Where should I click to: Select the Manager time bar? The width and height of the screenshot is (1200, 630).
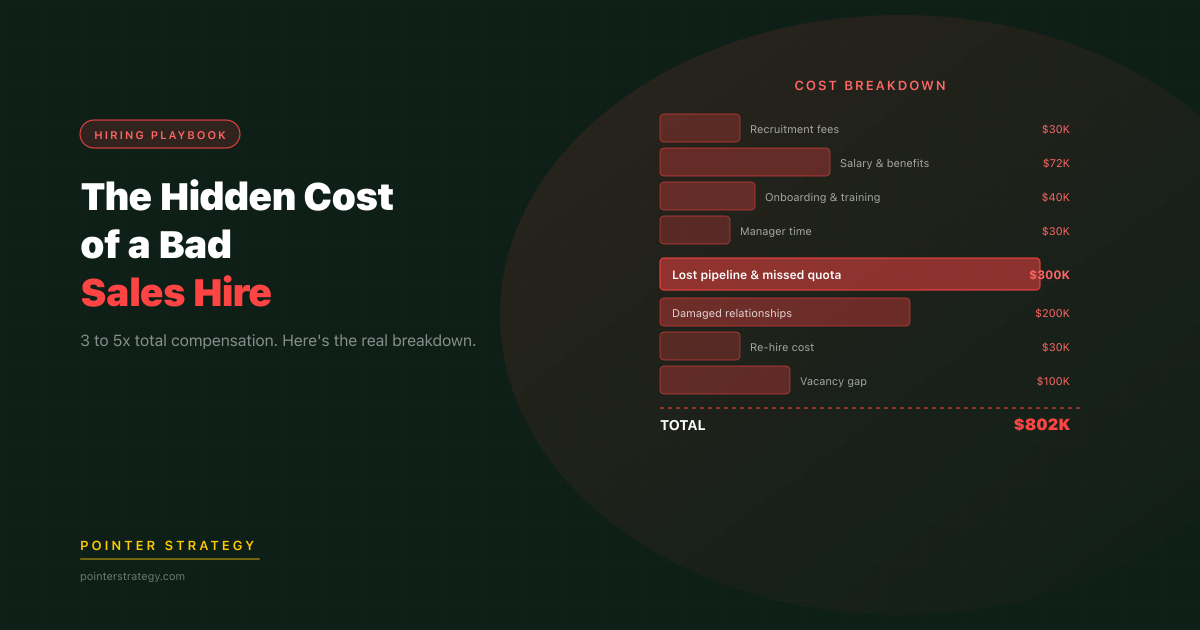[695, 230]
